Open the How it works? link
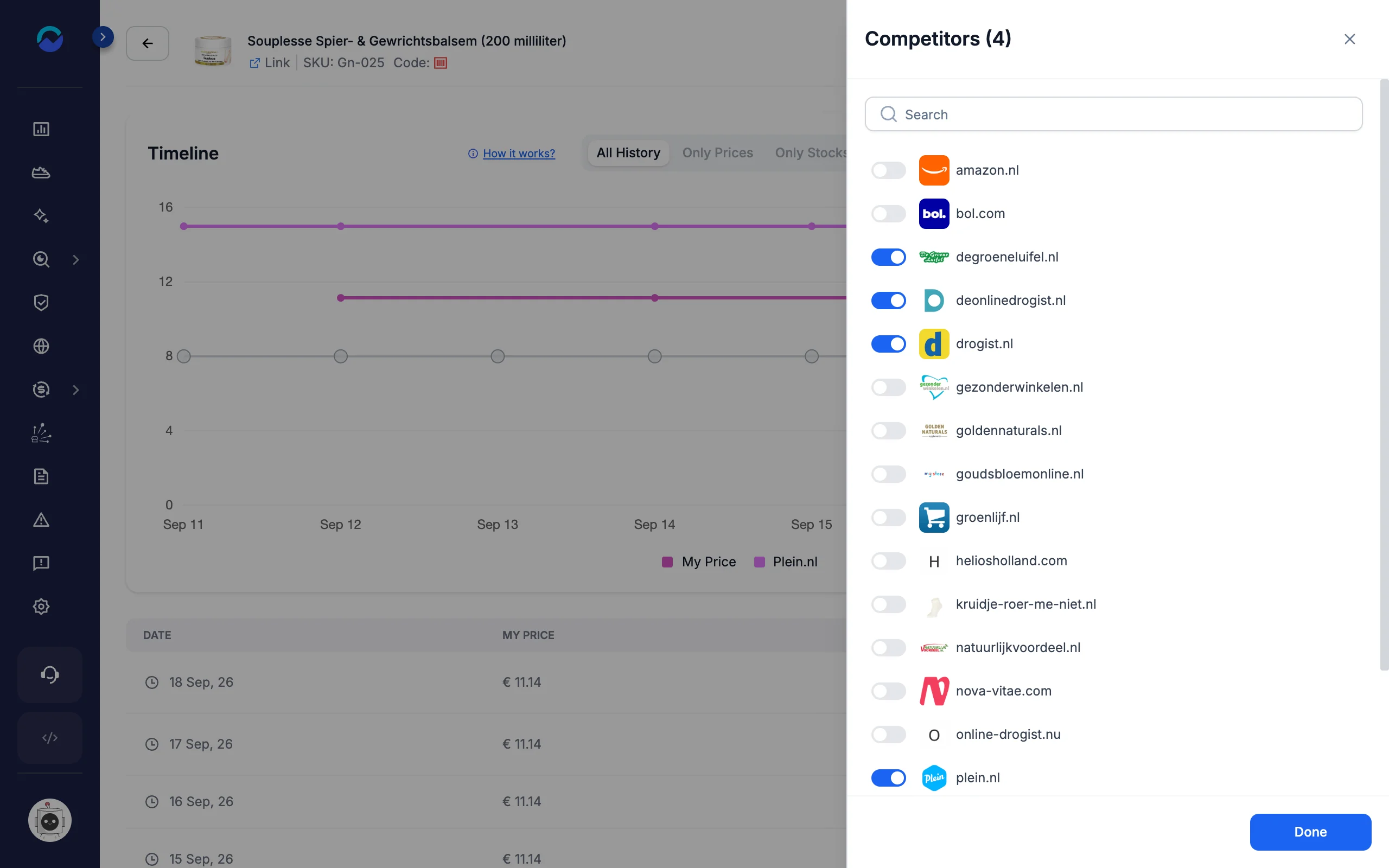 tap(519, 154)
